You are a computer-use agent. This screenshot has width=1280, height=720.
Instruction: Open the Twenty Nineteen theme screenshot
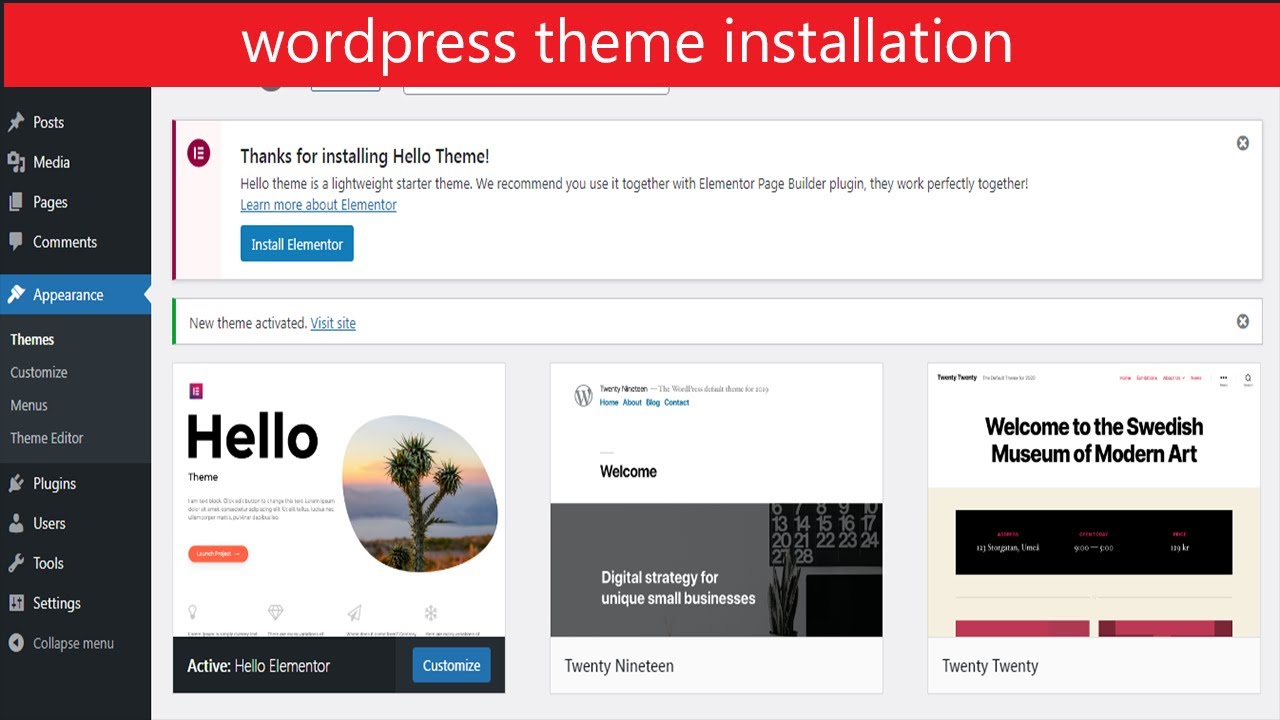716,500
